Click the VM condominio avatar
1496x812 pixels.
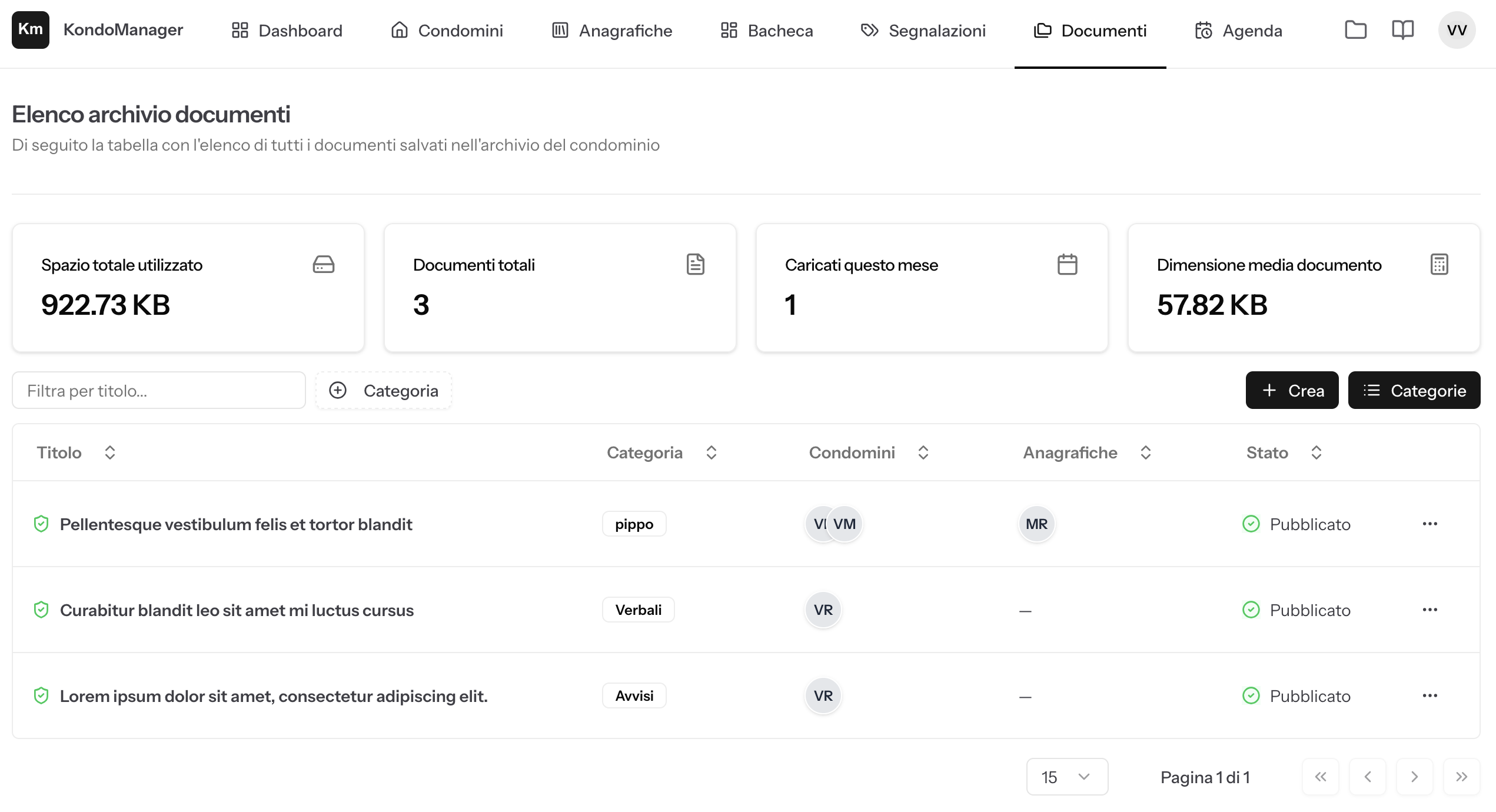tap(846, 524)
